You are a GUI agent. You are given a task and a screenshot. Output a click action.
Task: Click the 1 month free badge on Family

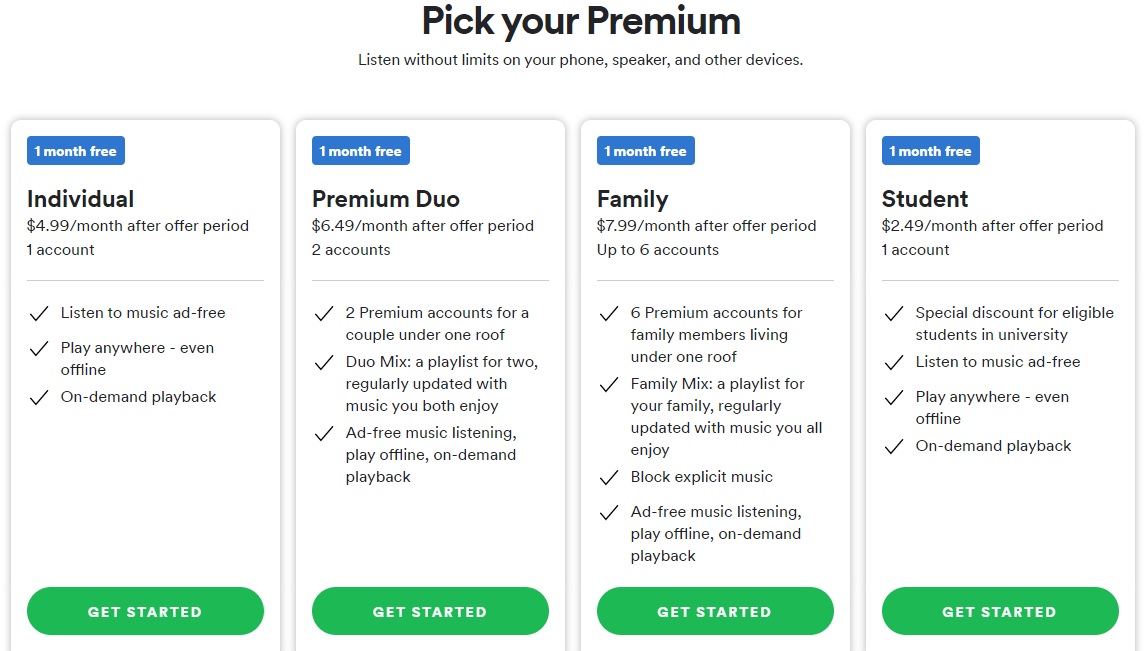tap(646, 151)
